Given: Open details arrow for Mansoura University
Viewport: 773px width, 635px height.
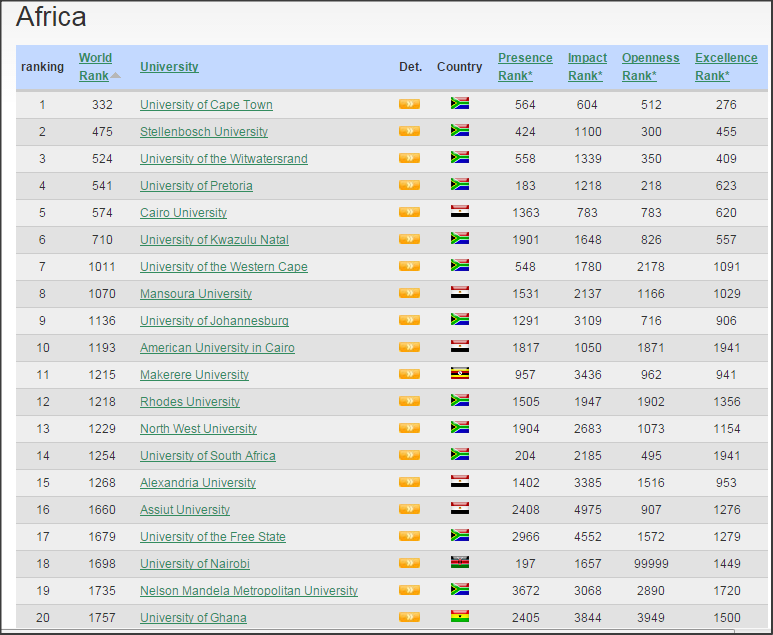Looking at the screenshot, I should (409, 293).
